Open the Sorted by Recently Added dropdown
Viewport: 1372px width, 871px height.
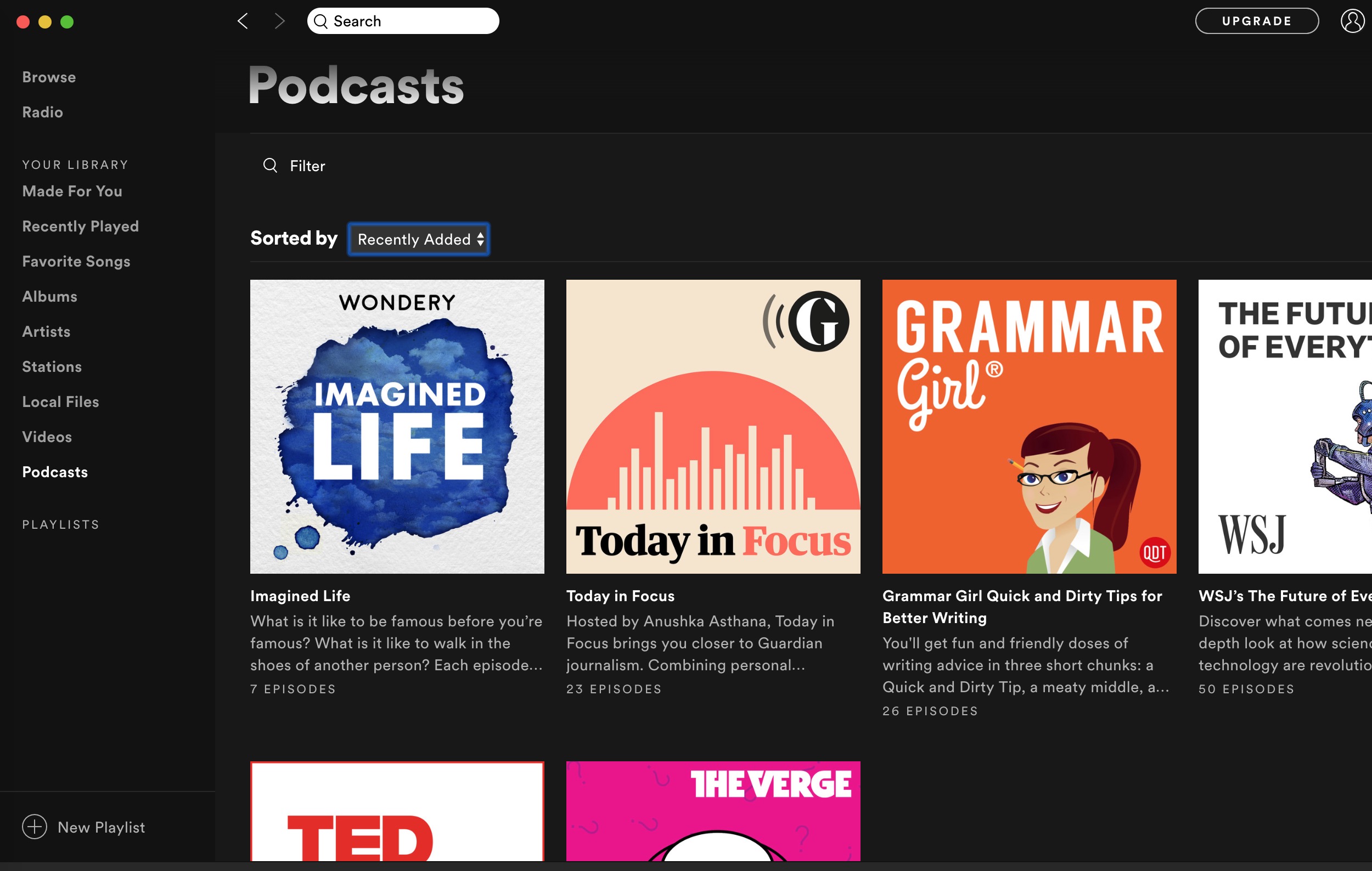[x=419, y=239]
